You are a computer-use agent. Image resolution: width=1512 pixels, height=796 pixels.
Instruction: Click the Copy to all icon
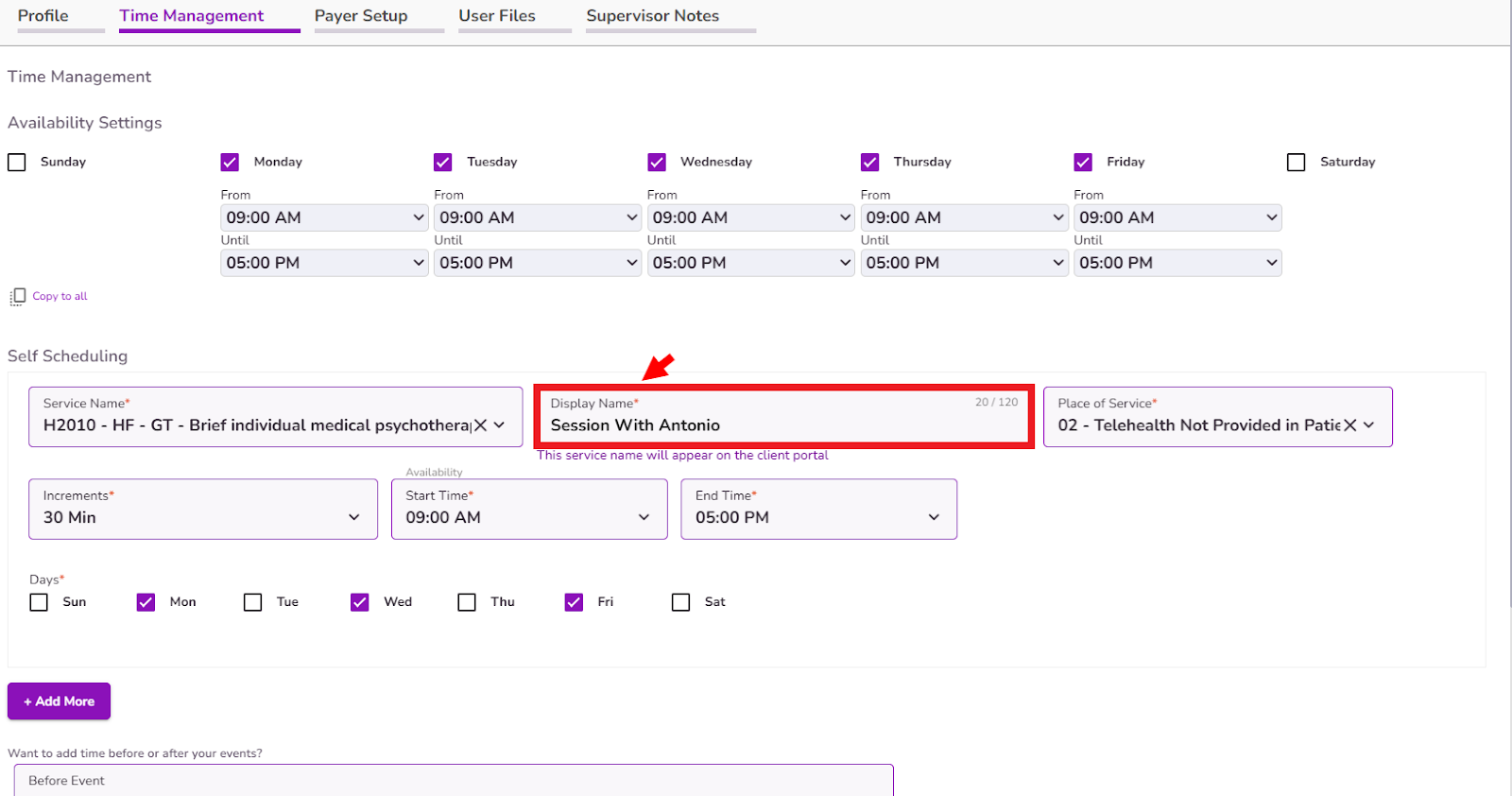[x=17, y=297]
